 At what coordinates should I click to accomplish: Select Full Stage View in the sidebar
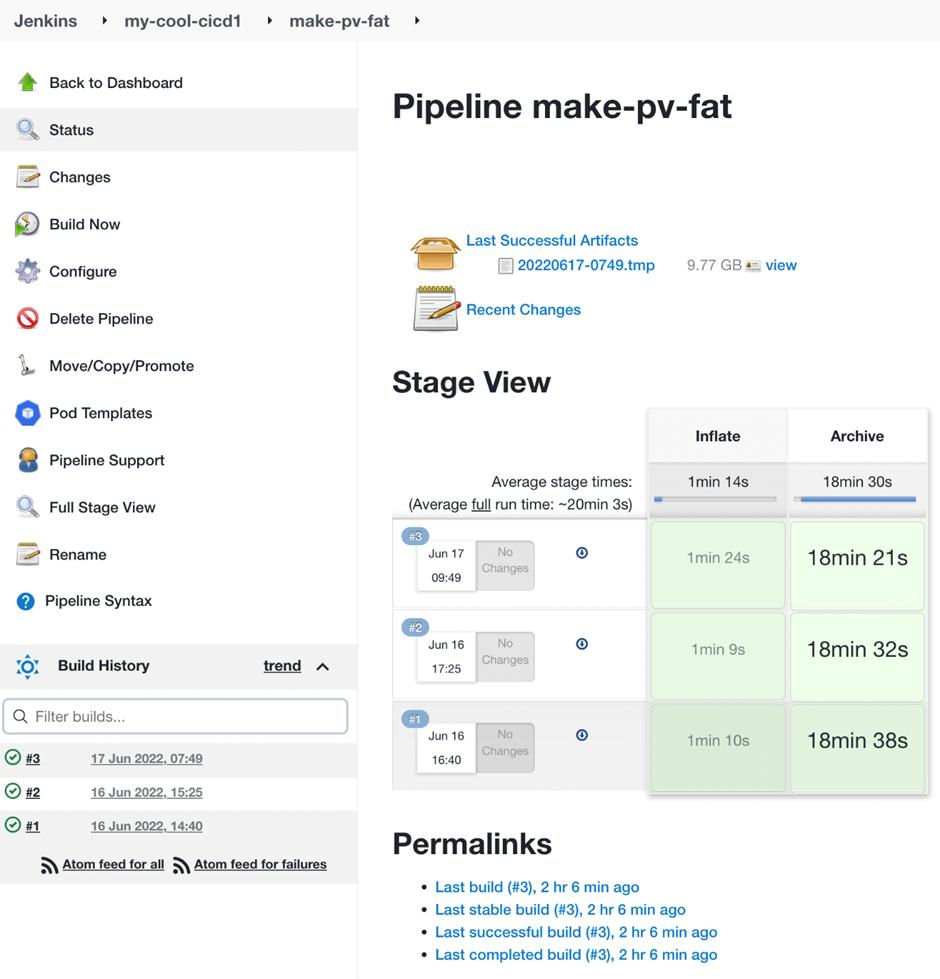click(x=102, y=507)
